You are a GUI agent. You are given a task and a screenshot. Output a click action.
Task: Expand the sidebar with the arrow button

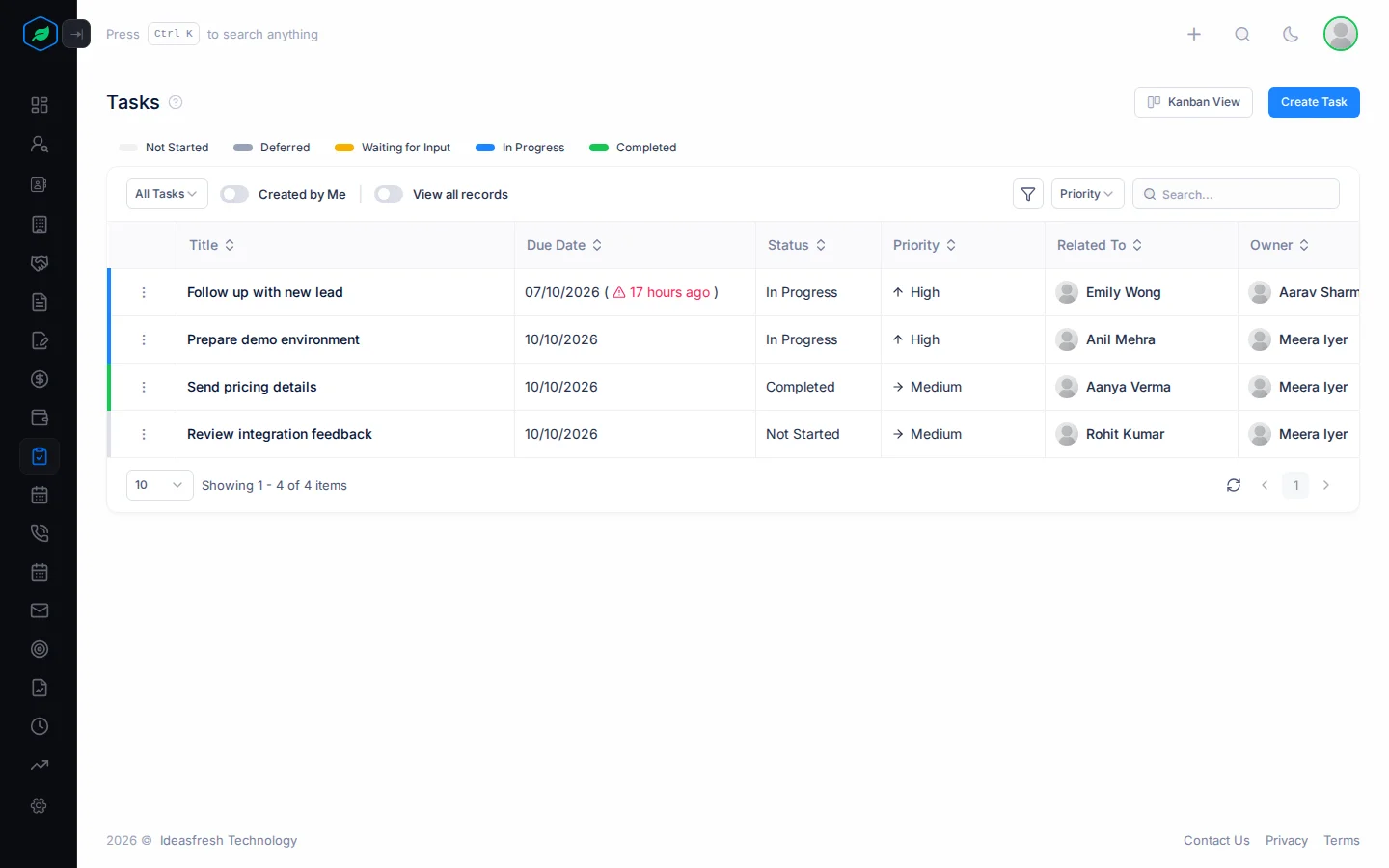pos(76,34)
